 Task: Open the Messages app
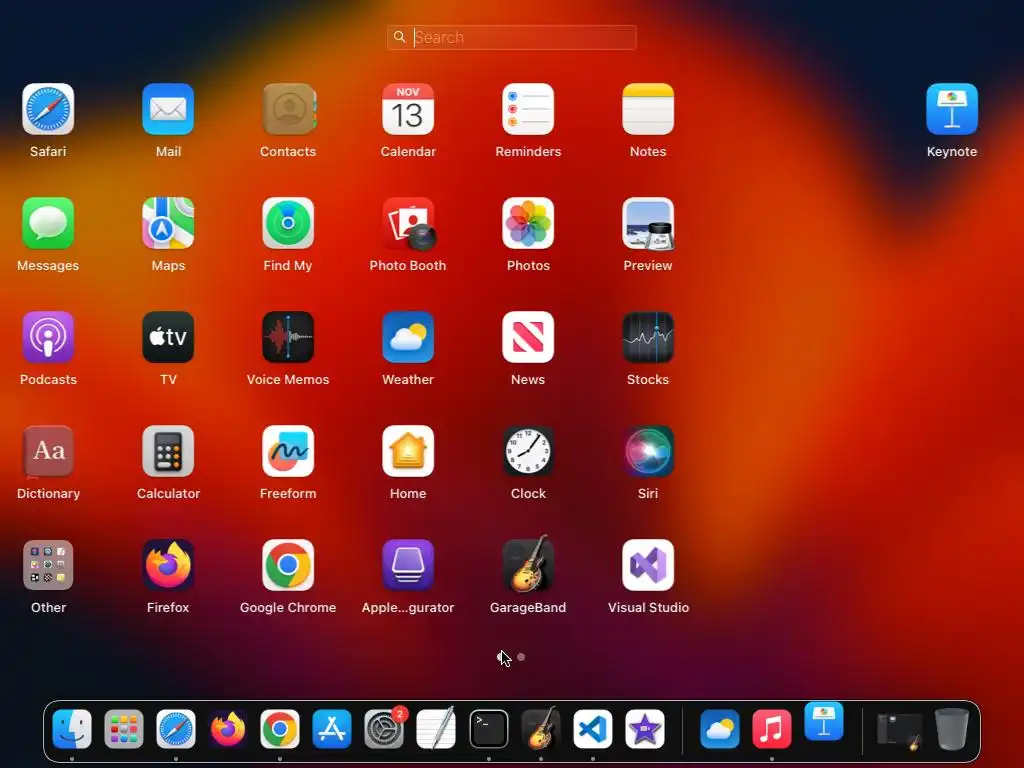point(48,223)
